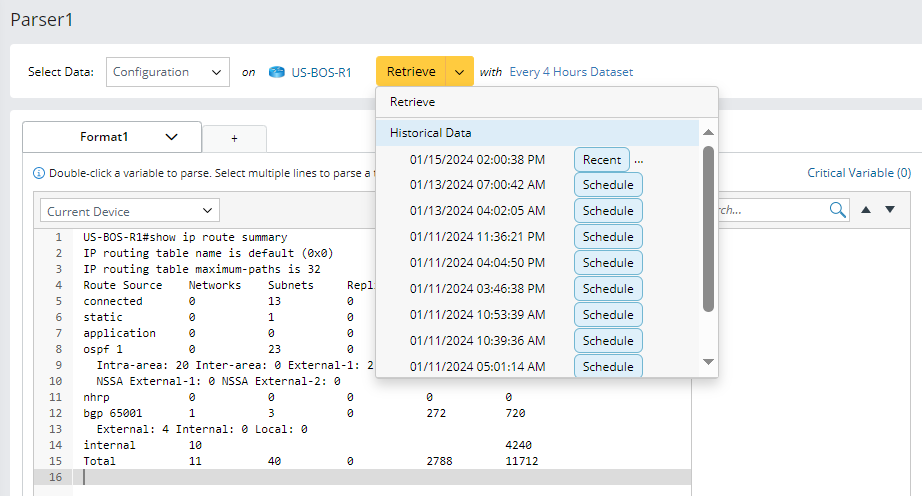Image resolution: width=922 pixels, height=496 pixels.
Task: Click the search magnifier icon
Action: tap(837, 210)
